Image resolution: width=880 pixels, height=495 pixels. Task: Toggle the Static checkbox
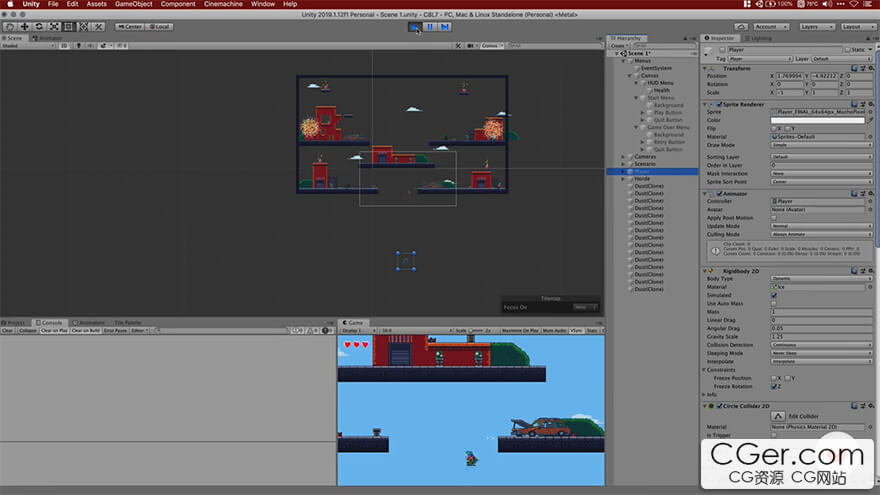847,50
